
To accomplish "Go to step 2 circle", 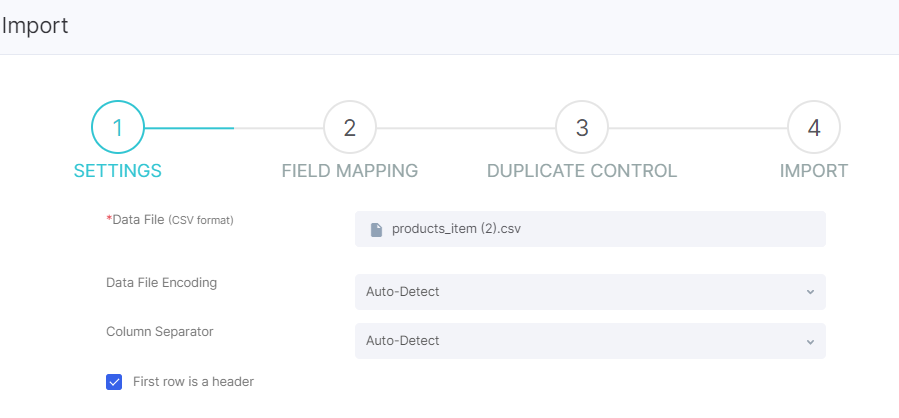I will tap(350, 127).
